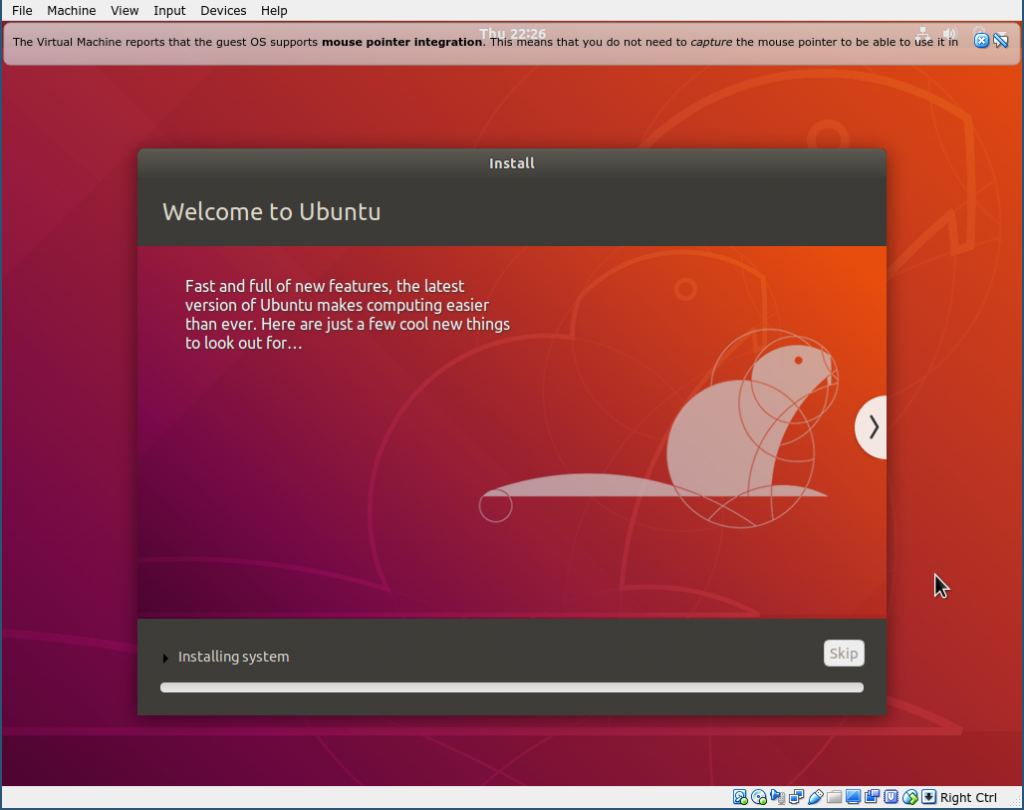Expand the Installing system section

[x=165, y=657]
